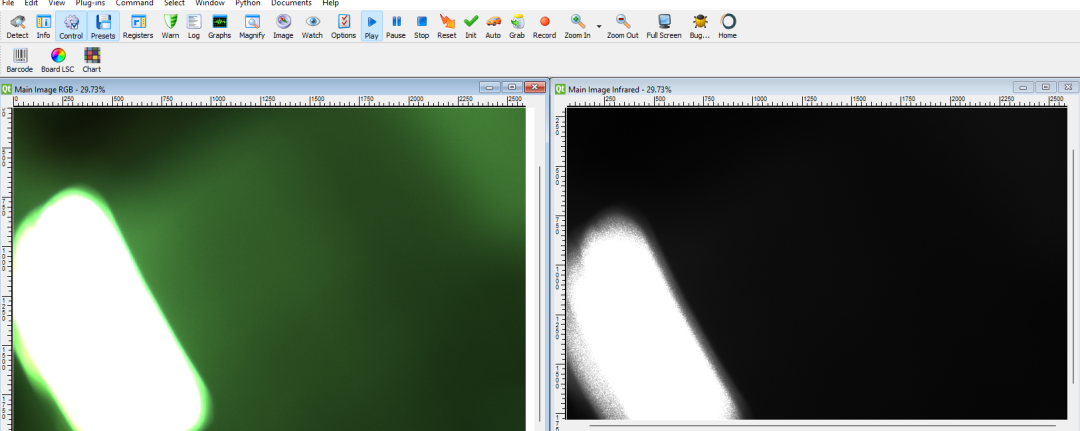Toggle the Control panel button

click(71, 26)
